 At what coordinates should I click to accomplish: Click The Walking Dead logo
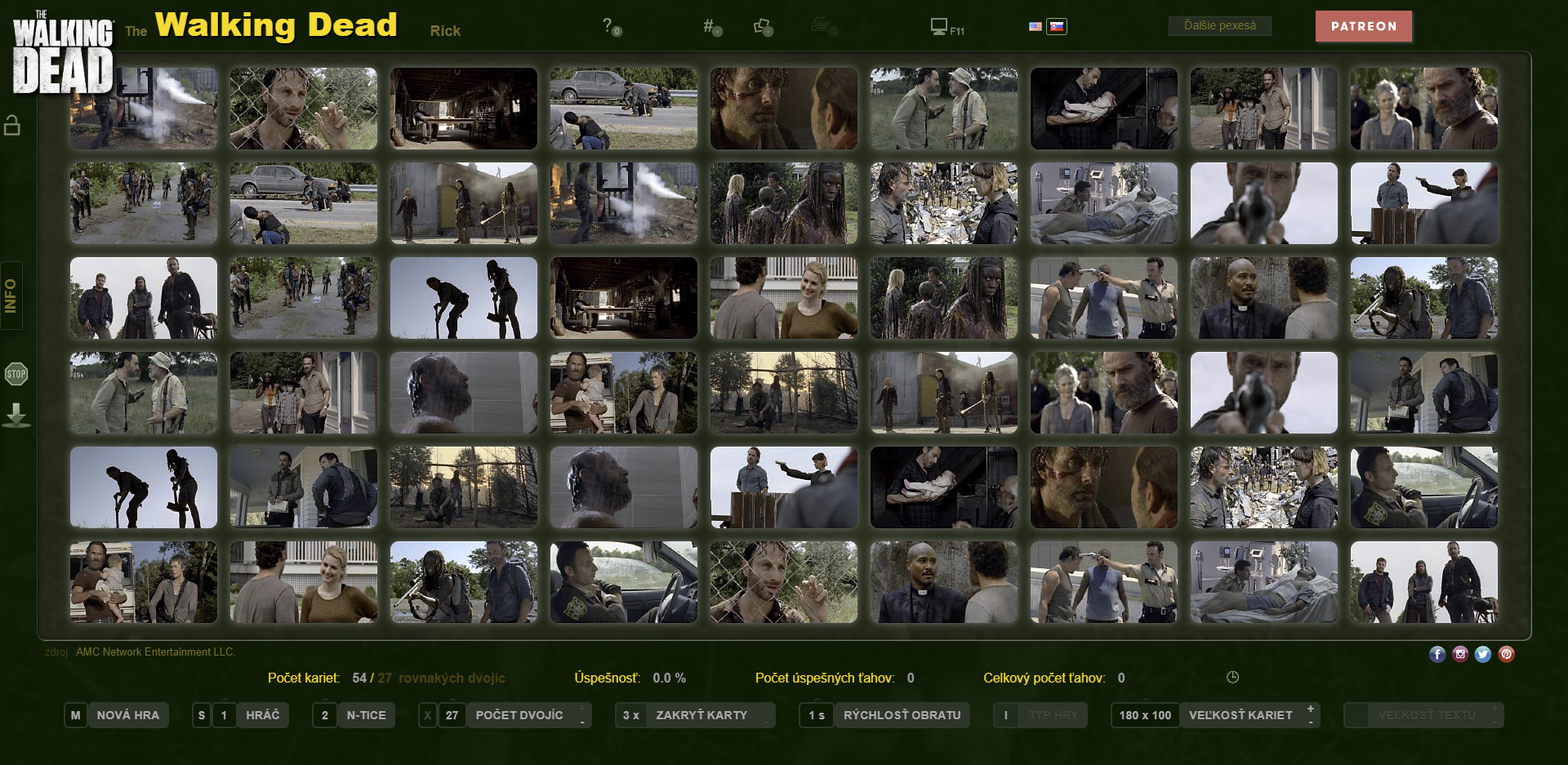(x=63, y=51)
